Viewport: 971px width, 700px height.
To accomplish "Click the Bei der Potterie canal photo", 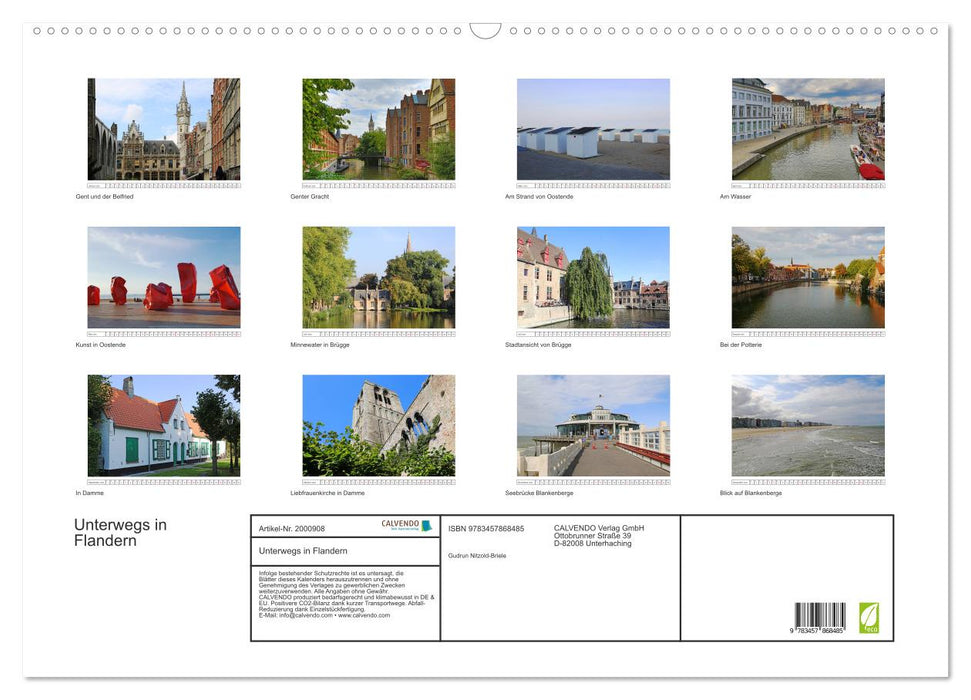I will tap(808, 278).
